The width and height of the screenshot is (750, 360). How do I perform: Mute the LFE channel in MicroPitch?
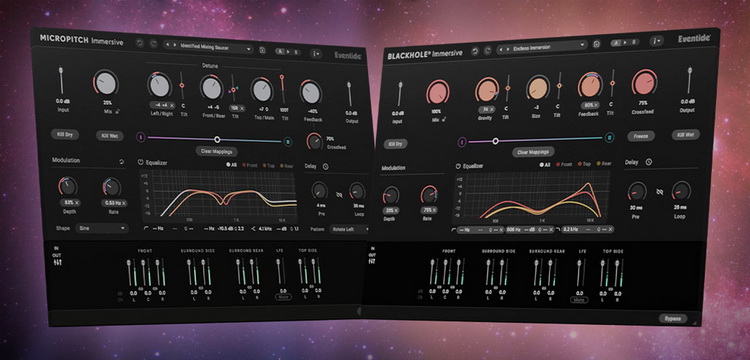coord(283,296)
